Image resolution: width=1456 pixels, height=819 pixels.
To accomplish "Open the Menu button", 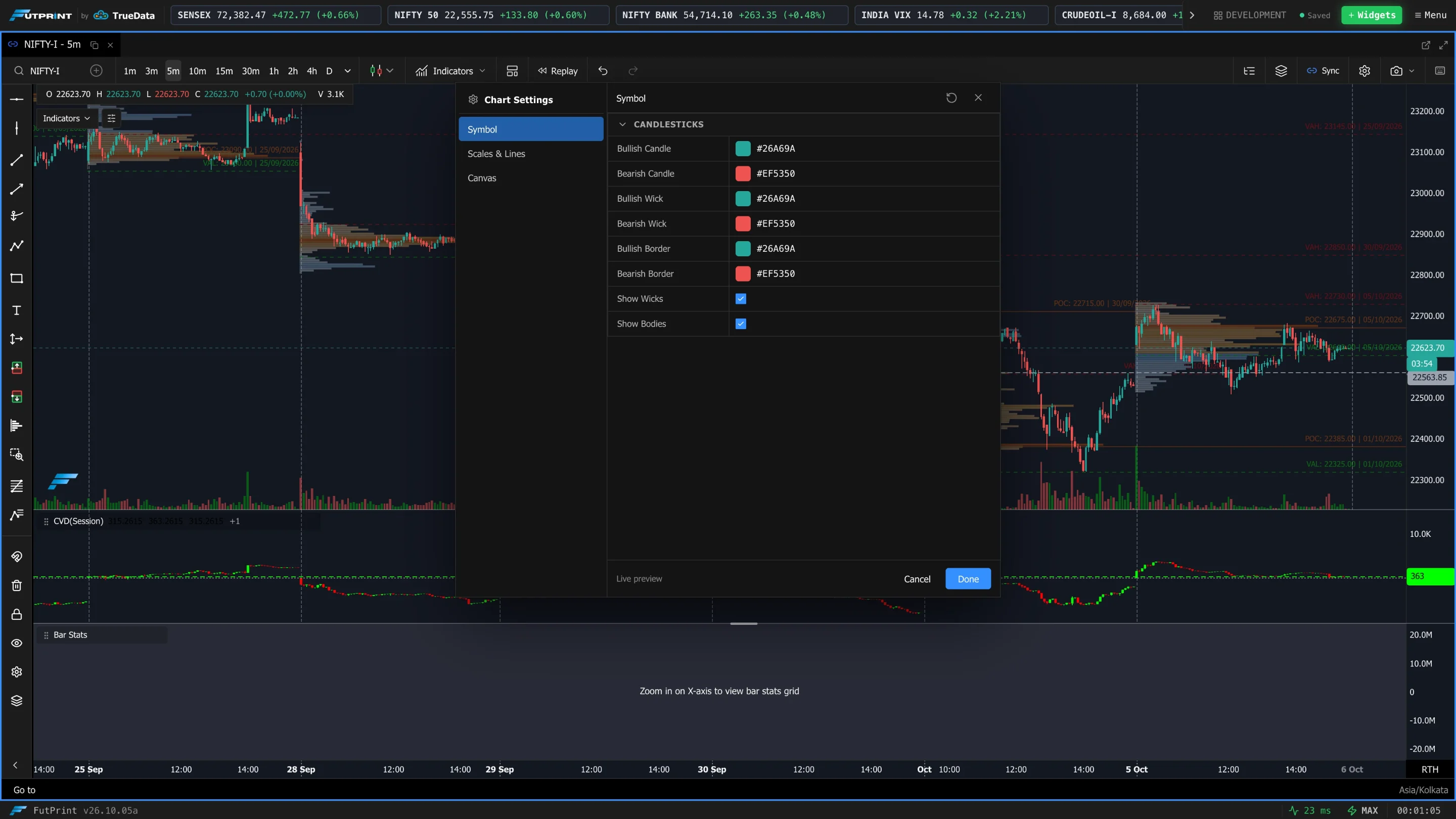I will (1431, 15).
